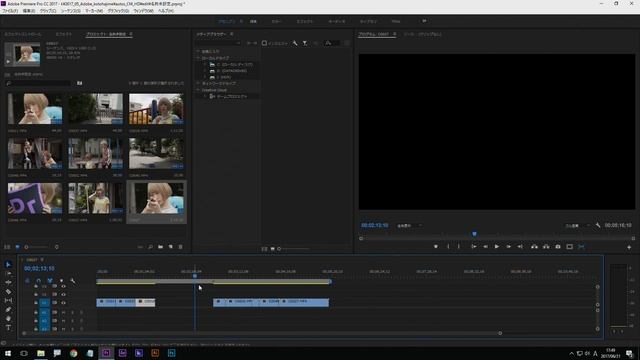Open timeline display settings wrench
The height and width of the screenshot is (360, 640).
[x=73, y=281]
